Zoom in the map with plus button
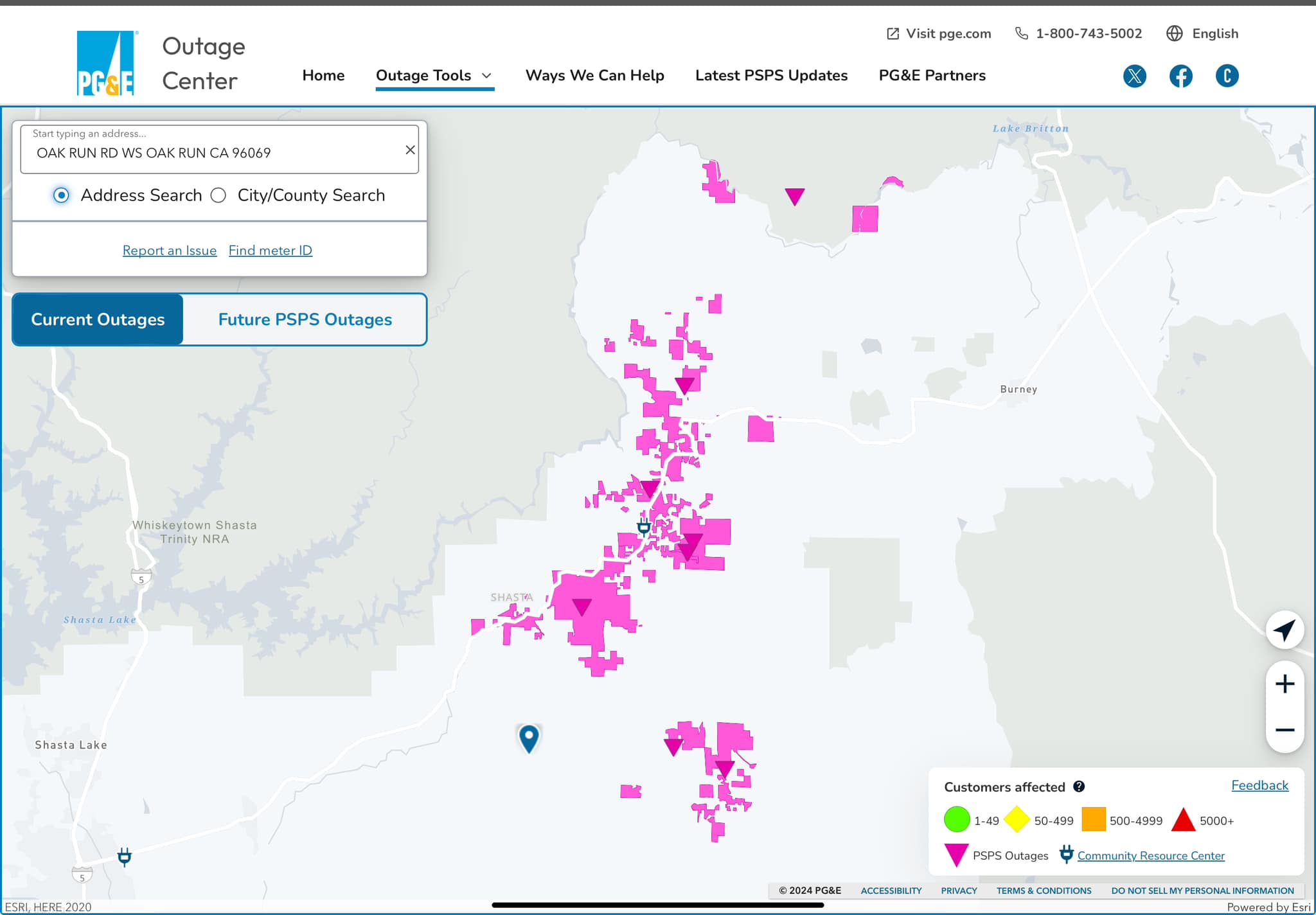The image size is (1316, 915). pyautogui.click(x=1285, y=684)
